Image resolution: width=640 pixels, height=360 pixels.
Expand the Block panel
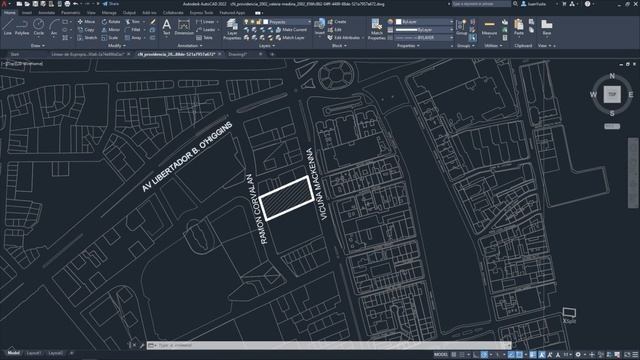click(339, 46)
